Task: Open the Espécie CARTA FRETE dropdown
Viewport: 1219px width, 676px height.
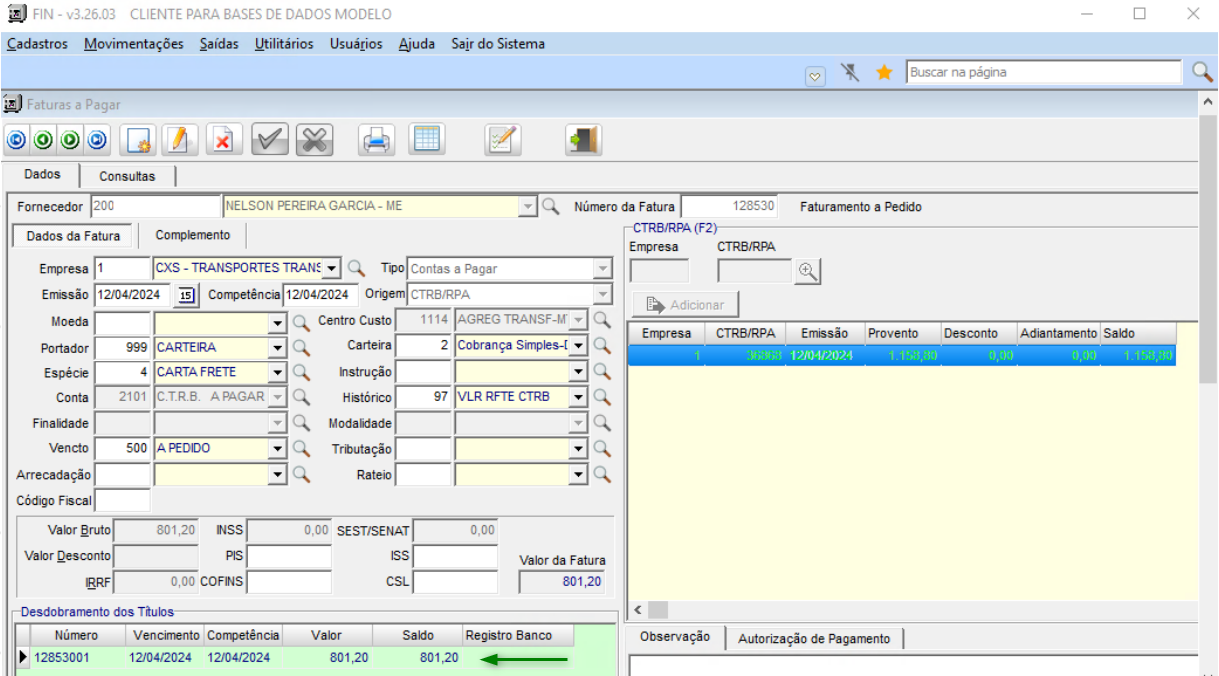Action: pyautogui.click(x=278, y=373)
